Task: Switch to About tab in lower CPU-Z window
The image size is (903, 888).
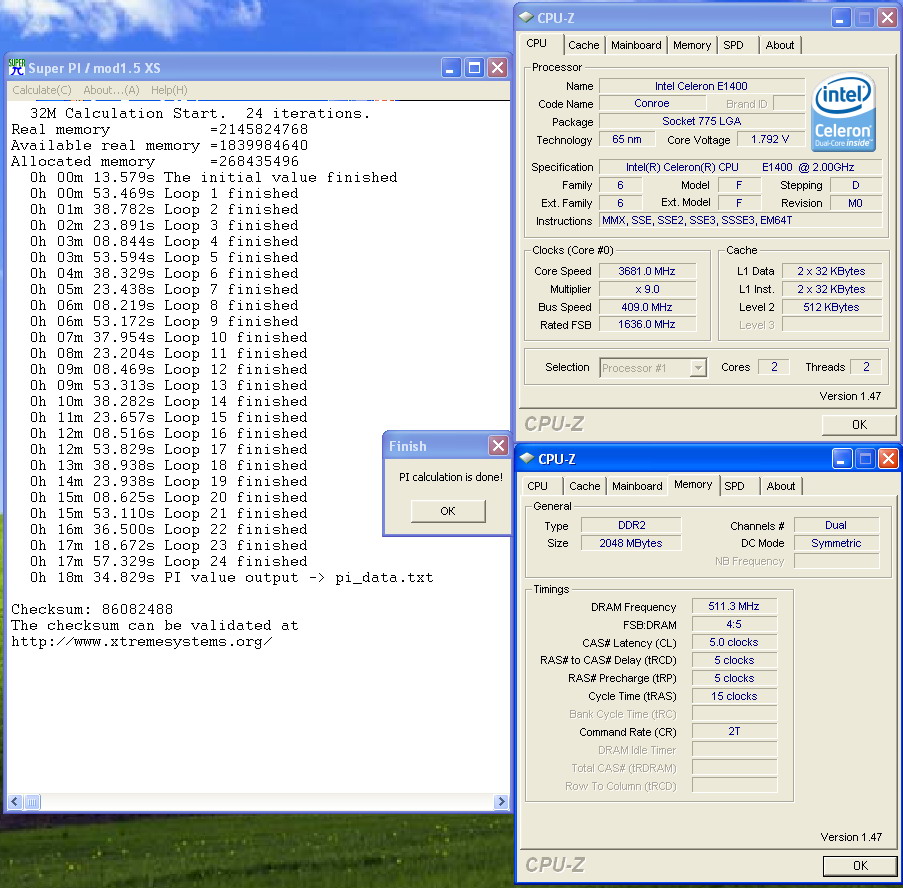Action: coord(781,486)
